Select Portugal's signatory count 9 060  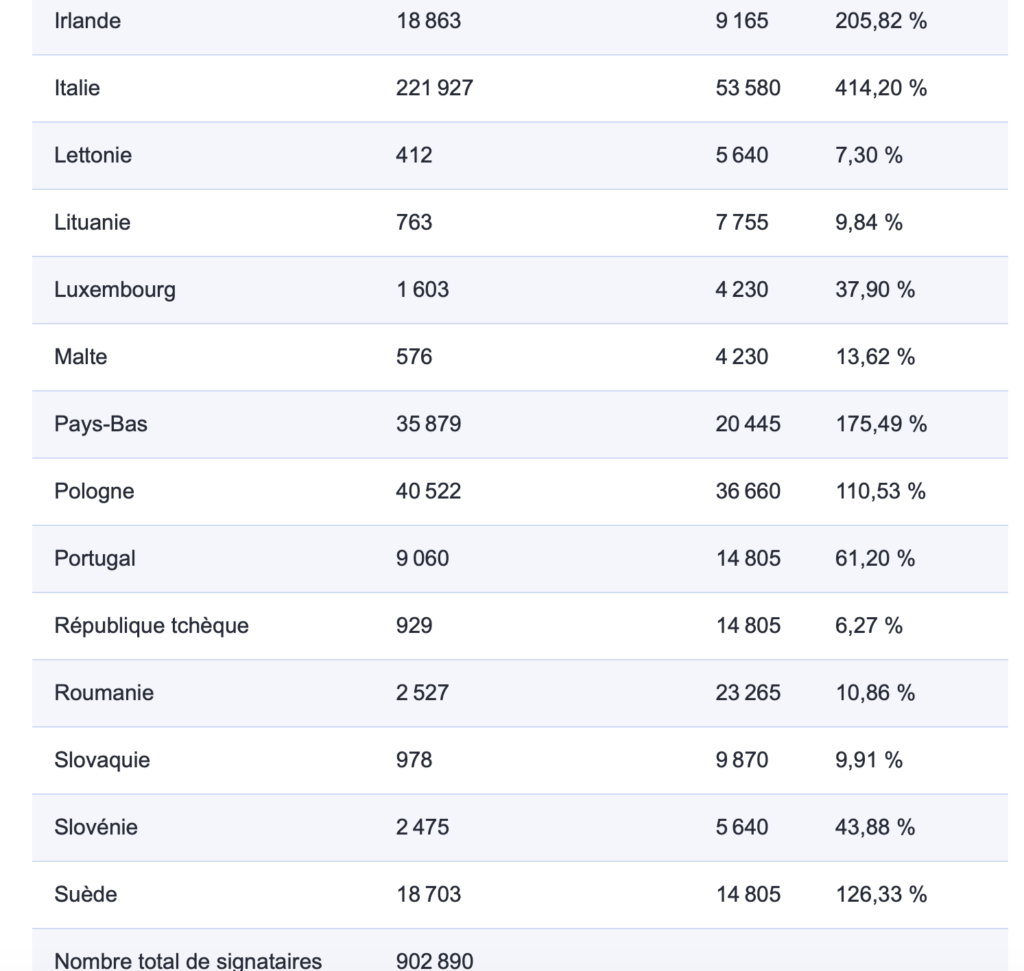pos(422,558)
